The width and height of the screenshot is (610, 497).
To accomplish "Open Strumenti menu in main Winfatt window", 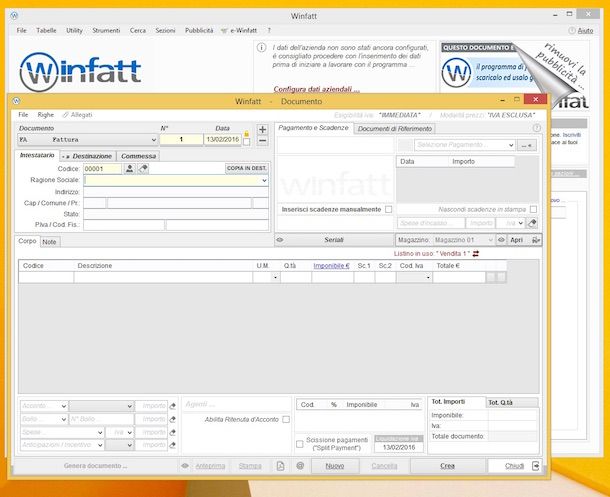I will pos(106,30).
